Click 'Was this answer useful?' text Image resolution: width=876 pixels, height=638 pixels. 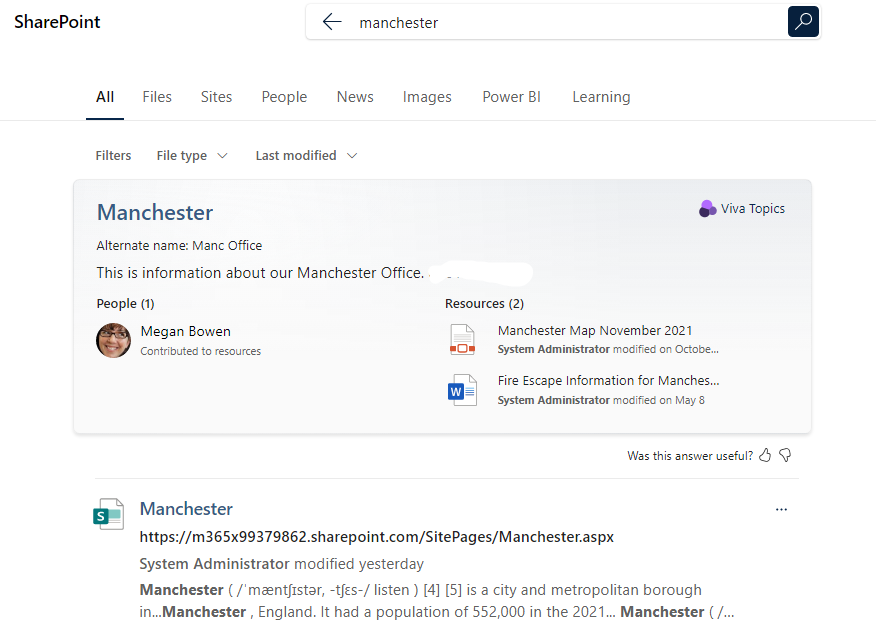click(x=690, y=456)
